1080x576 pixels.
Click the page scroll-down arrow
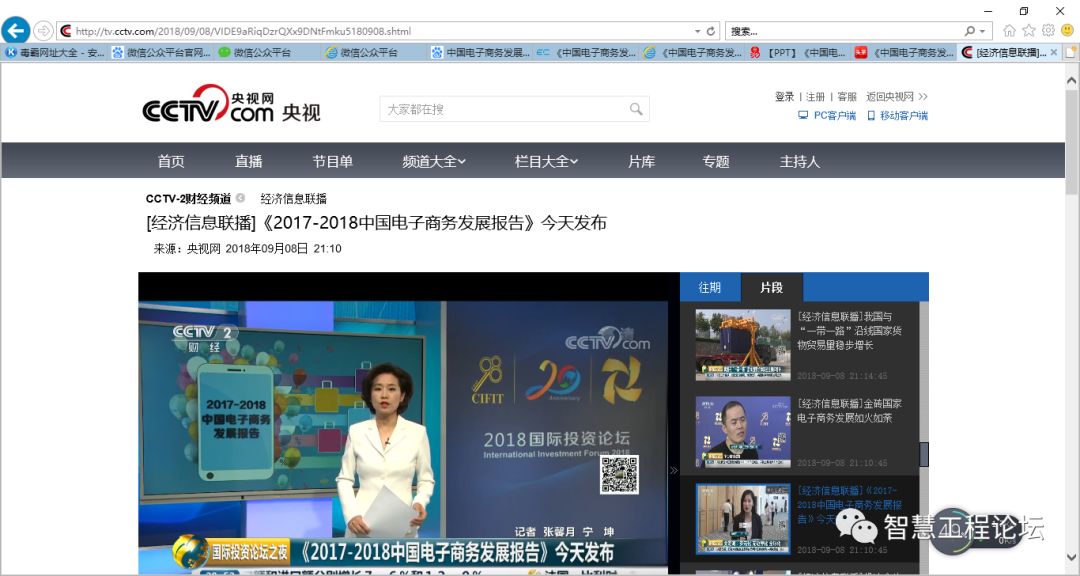[x=1072, y=557]
